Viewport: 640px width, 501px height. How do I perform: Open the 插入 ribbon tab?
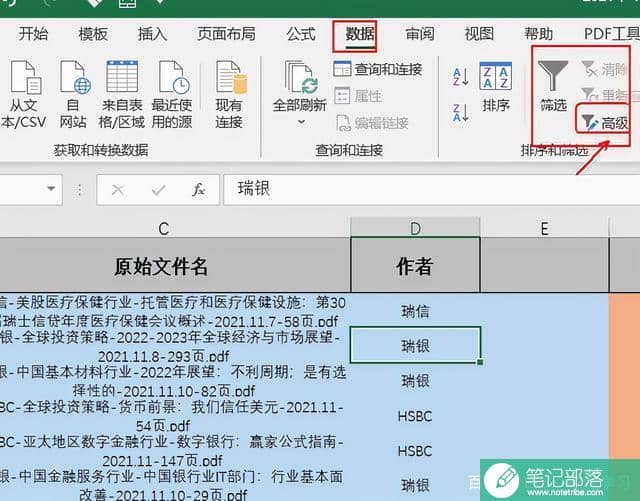[152, 34]
